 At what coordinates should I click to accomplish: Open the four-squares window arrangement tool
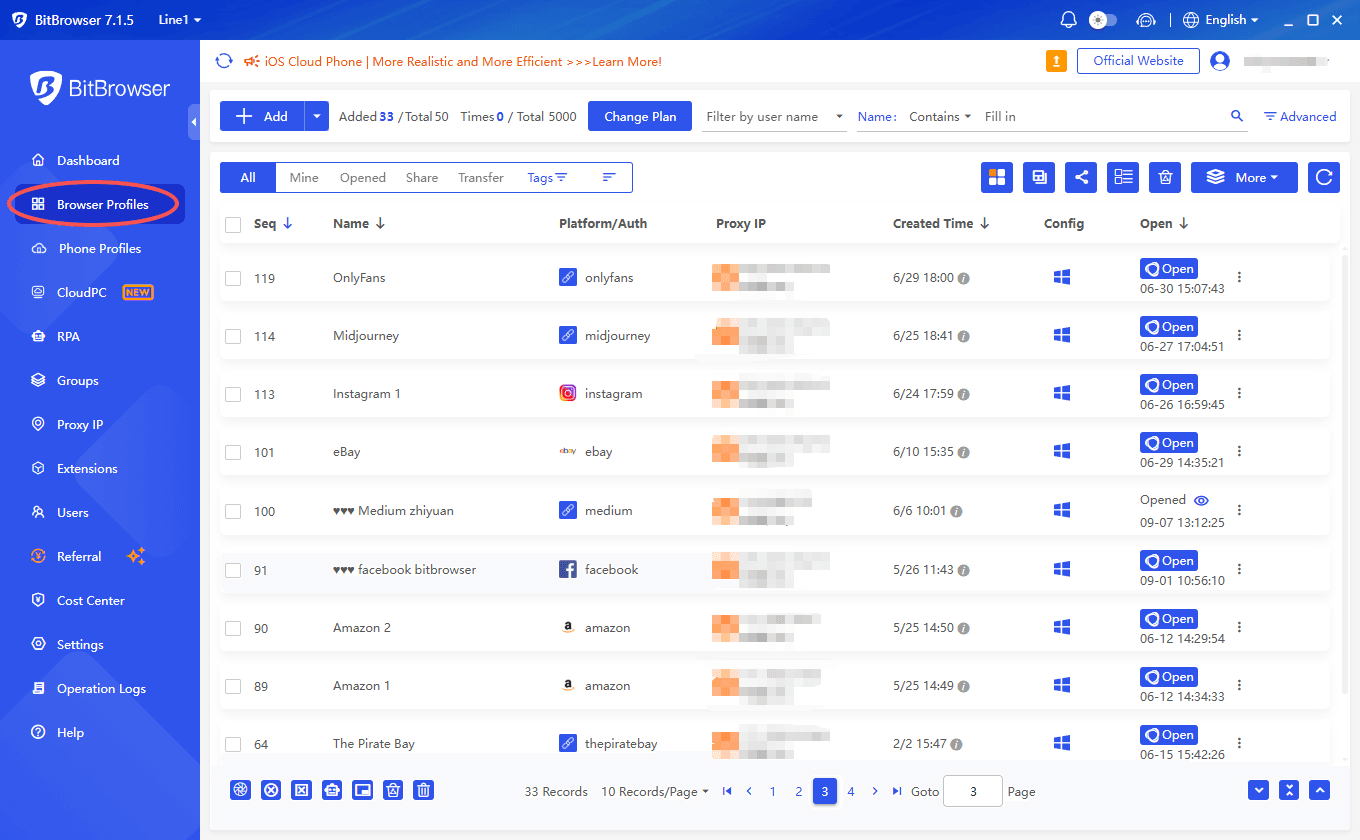point(997,177)
